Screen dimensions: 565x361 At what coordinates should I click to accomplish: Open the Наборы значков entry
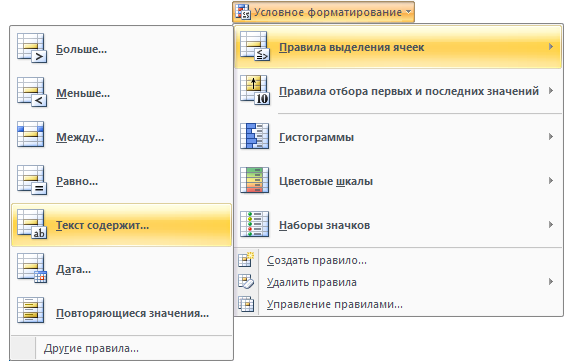tap(398, 225)
